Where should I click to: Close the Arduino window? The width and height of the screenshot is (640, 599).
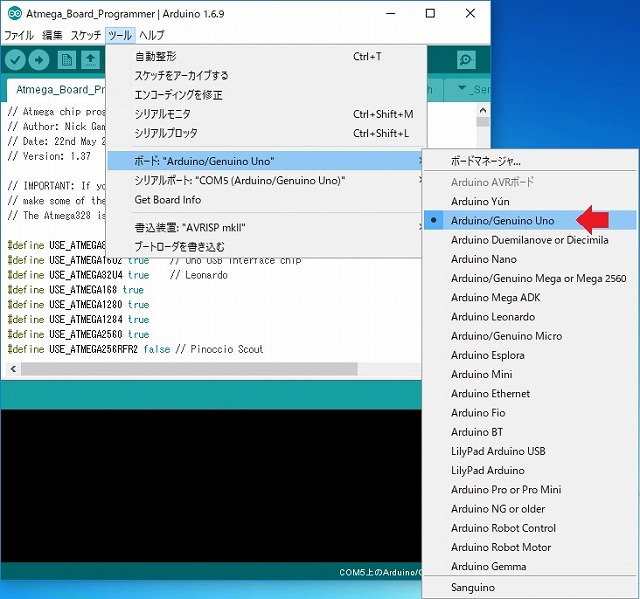tap(470, 13)
